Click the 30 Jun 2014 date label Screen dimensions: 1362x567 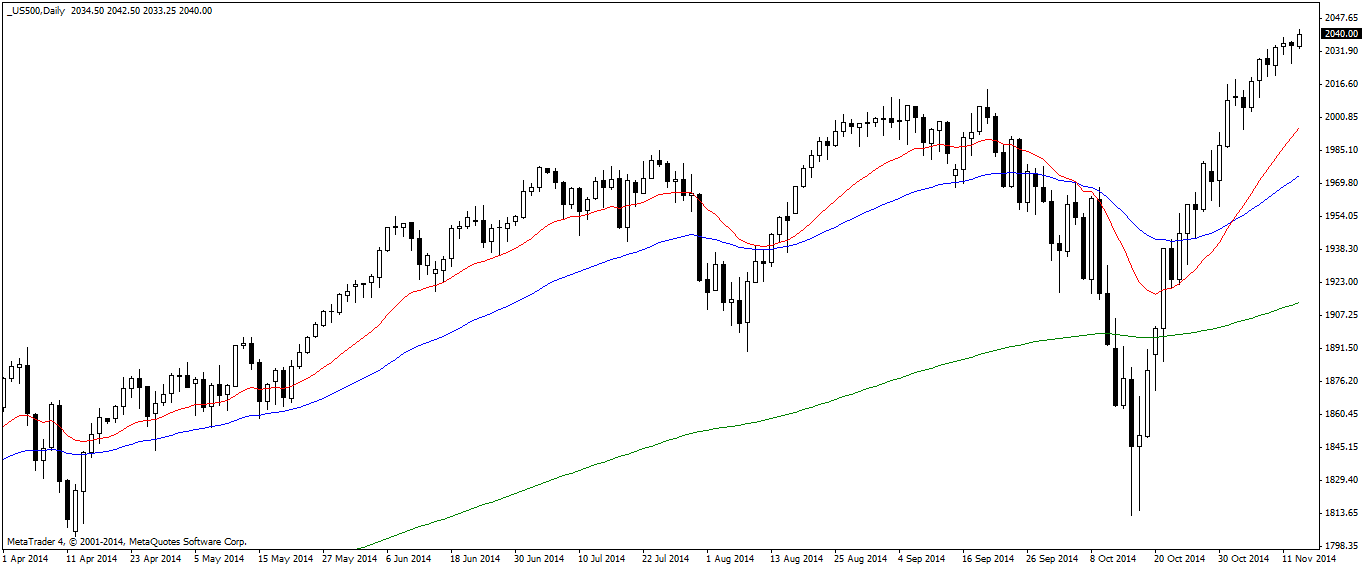click(539, 559)
